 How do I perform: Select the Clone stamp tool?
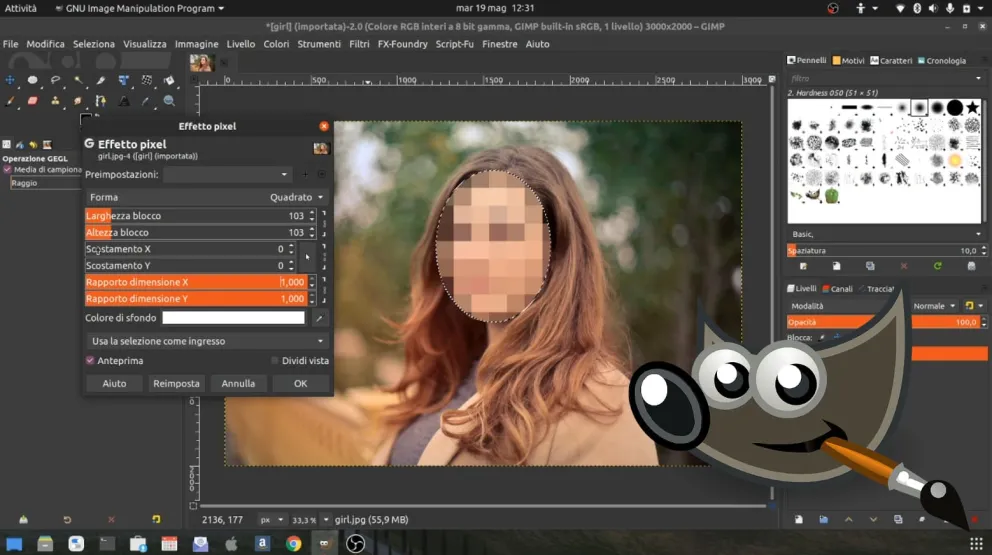(x=55, y=101)
